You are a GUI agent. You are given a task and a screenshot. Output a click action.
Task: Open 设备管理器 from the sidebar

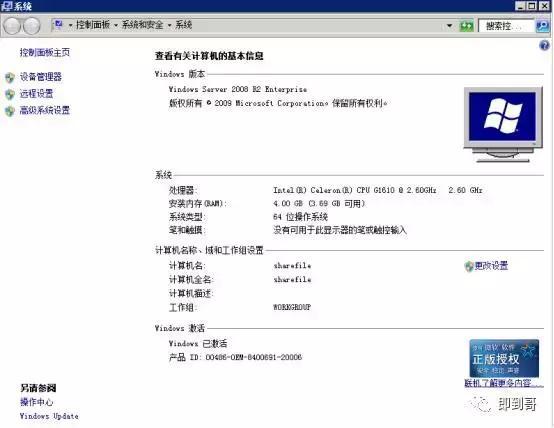(41, 77)
